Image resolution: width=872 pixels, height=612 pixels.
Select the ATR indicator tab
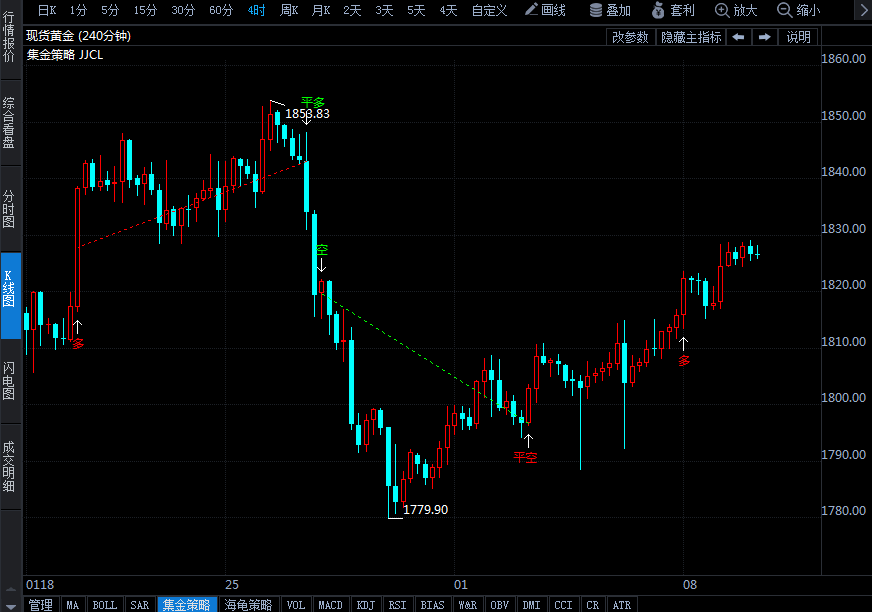622,605
